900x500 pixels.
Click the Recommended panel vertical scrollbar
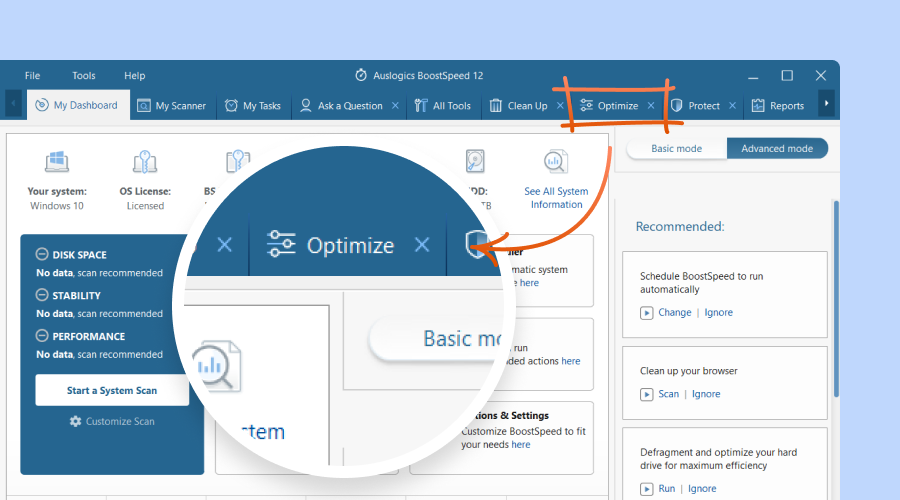pos(836,300)
